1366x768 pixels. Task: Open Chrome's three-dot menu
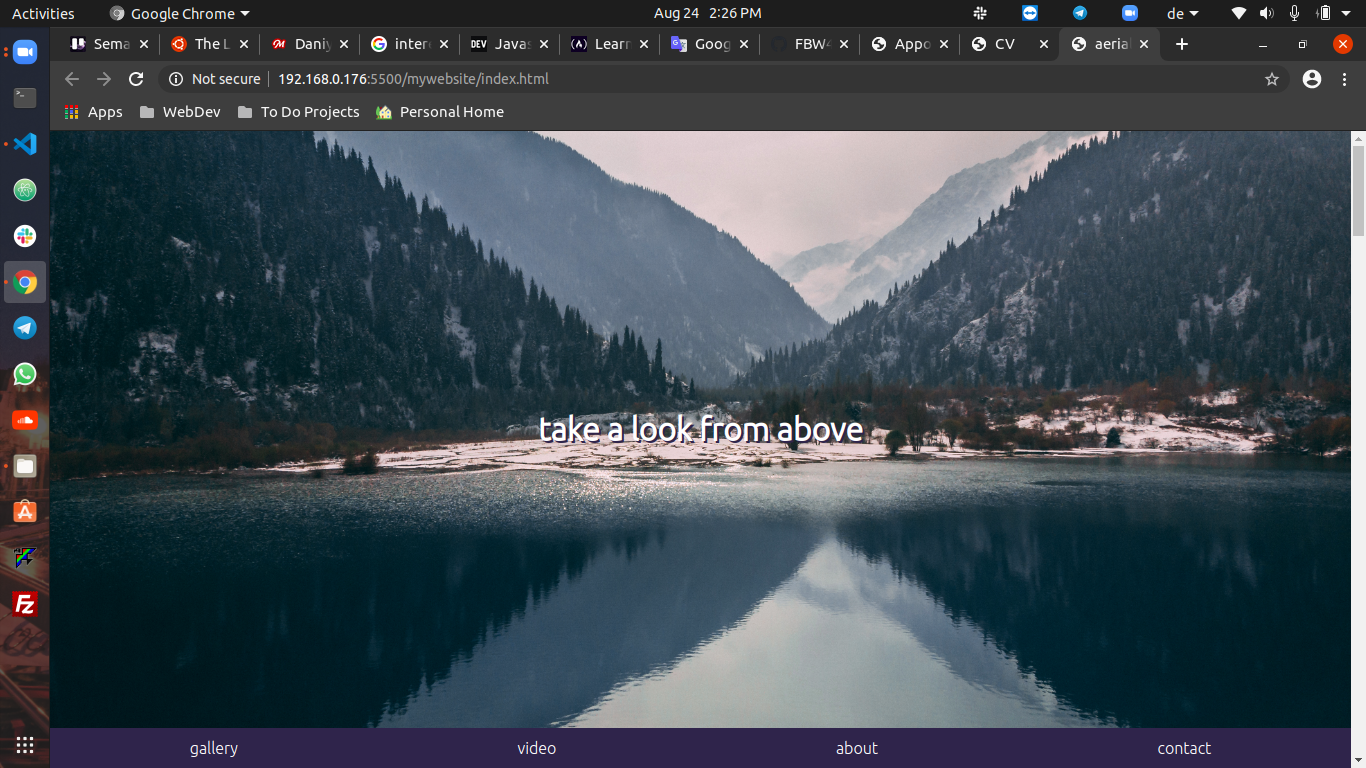[1345, 78]
